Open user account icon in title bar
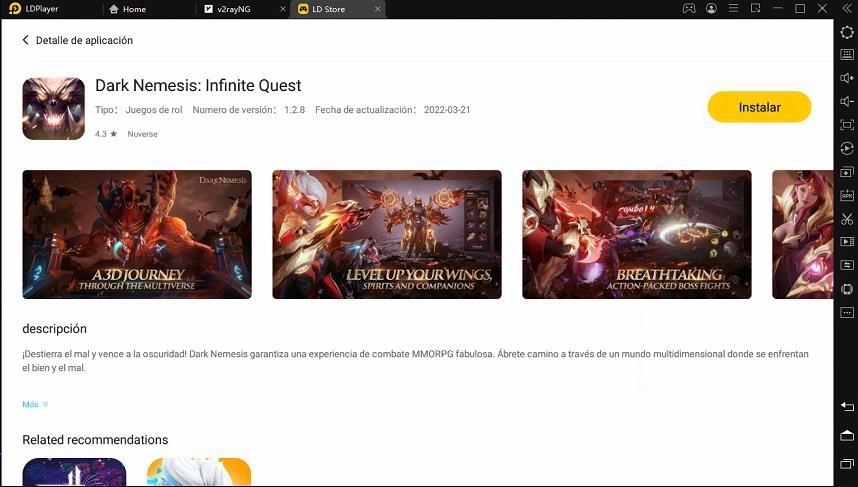This screenshot has width=858, height=487. pyautogui.click(x=711, y=8)
